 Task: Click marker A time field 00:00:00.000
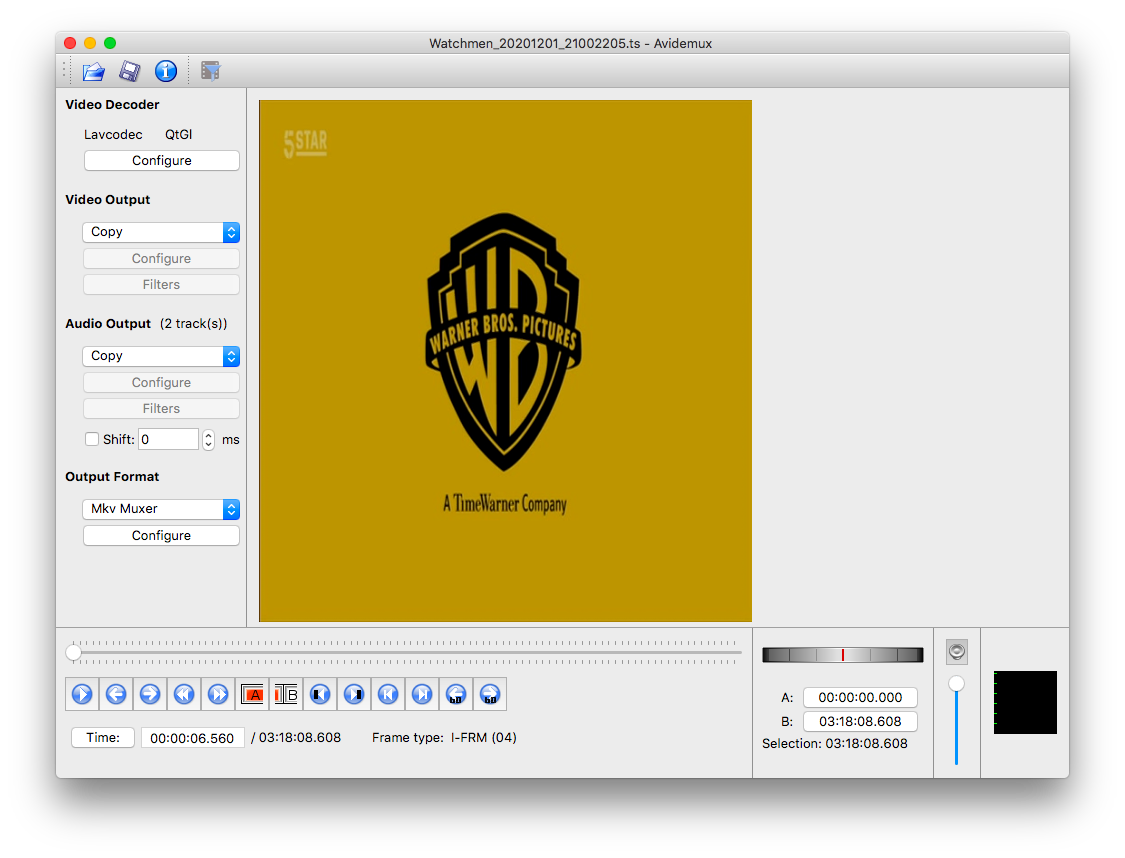coord(860,697)
